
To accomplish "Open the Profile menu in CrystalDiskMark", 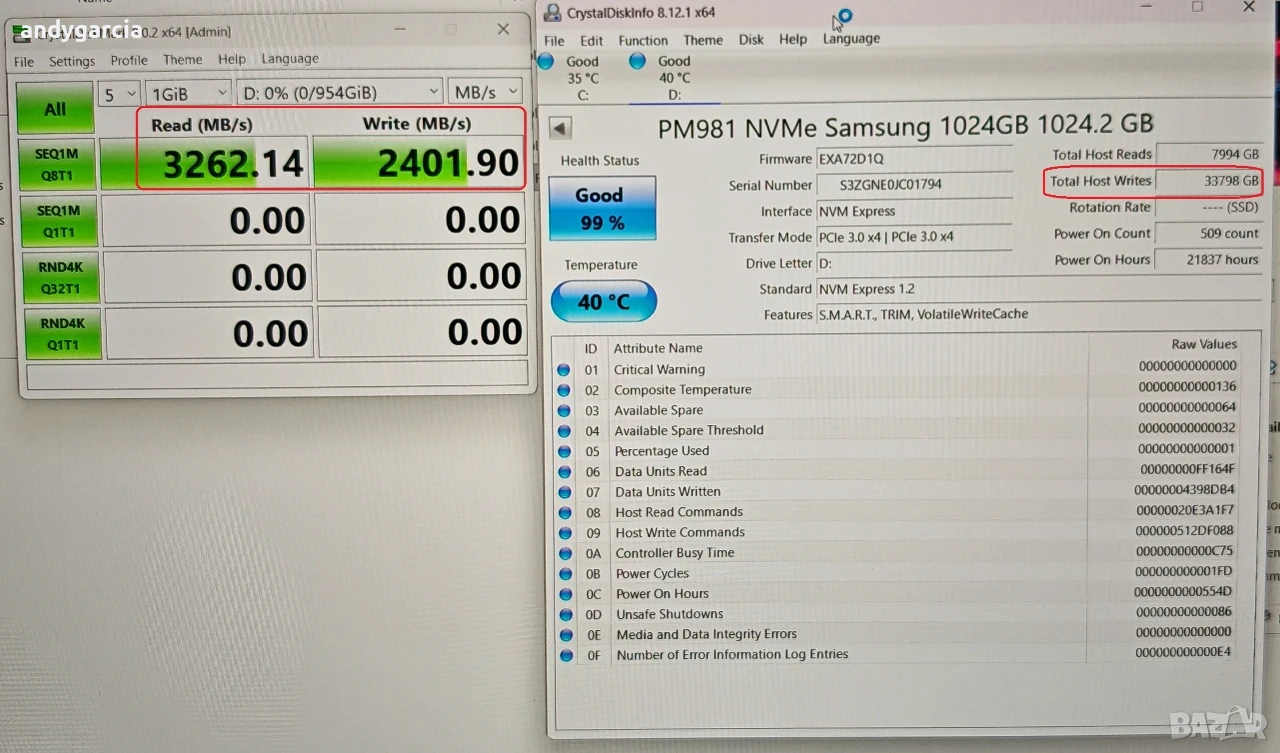I will pos(129,60).
